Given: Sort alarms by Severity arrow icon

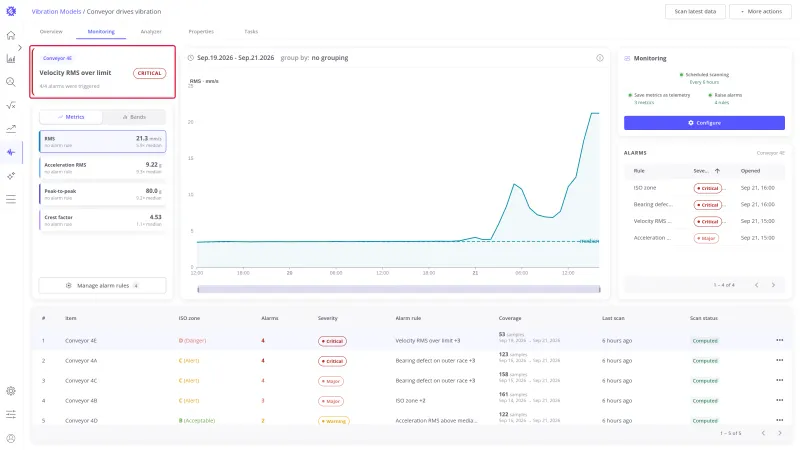Looking at the screenshot, I should point(717,171).
